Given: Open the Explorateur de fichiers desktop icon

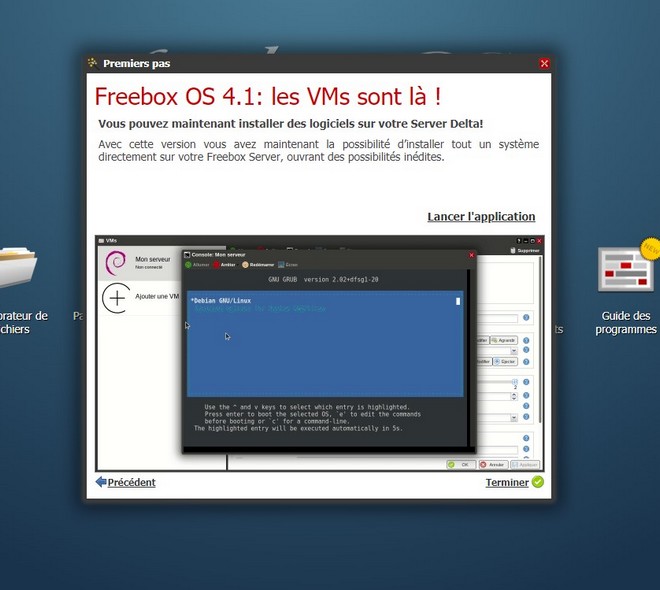Looking at the screenshot, I should (18, 268).
